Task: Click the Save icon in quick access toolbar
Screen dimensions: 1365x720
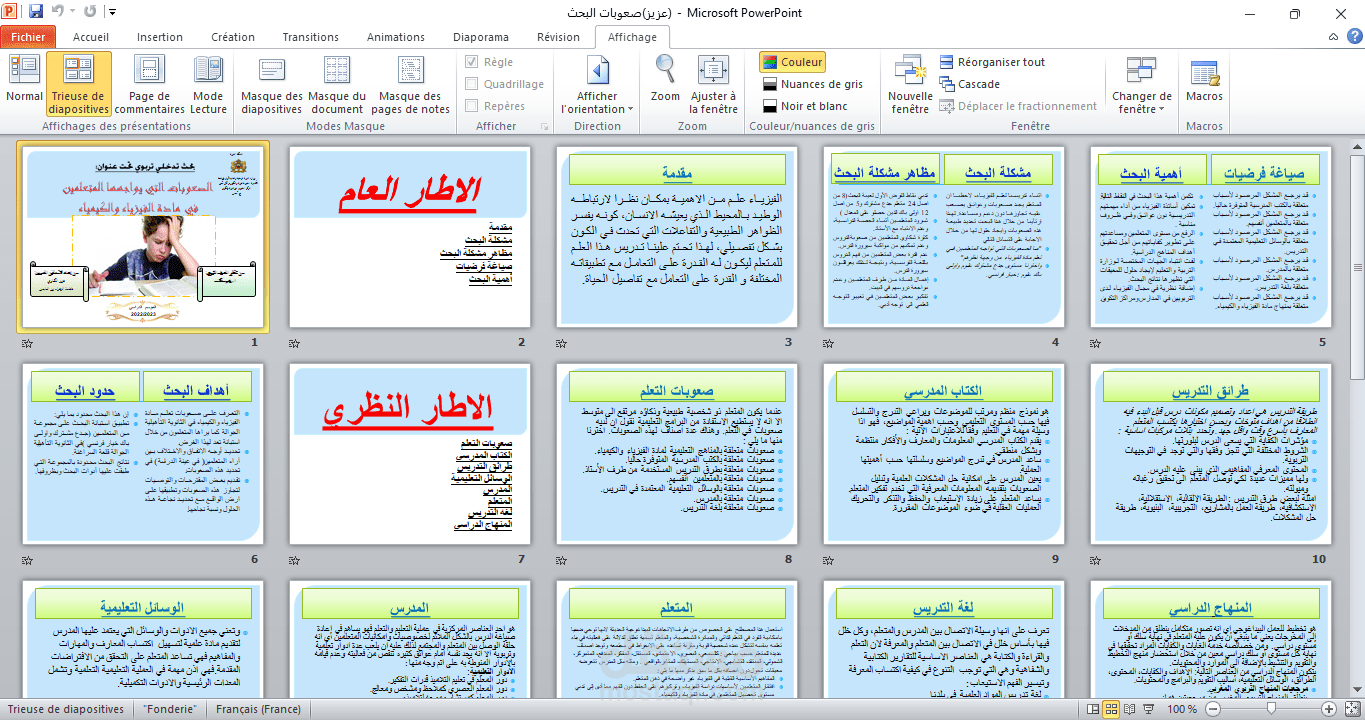Action: pyautogui.click(x=36, y=13)
